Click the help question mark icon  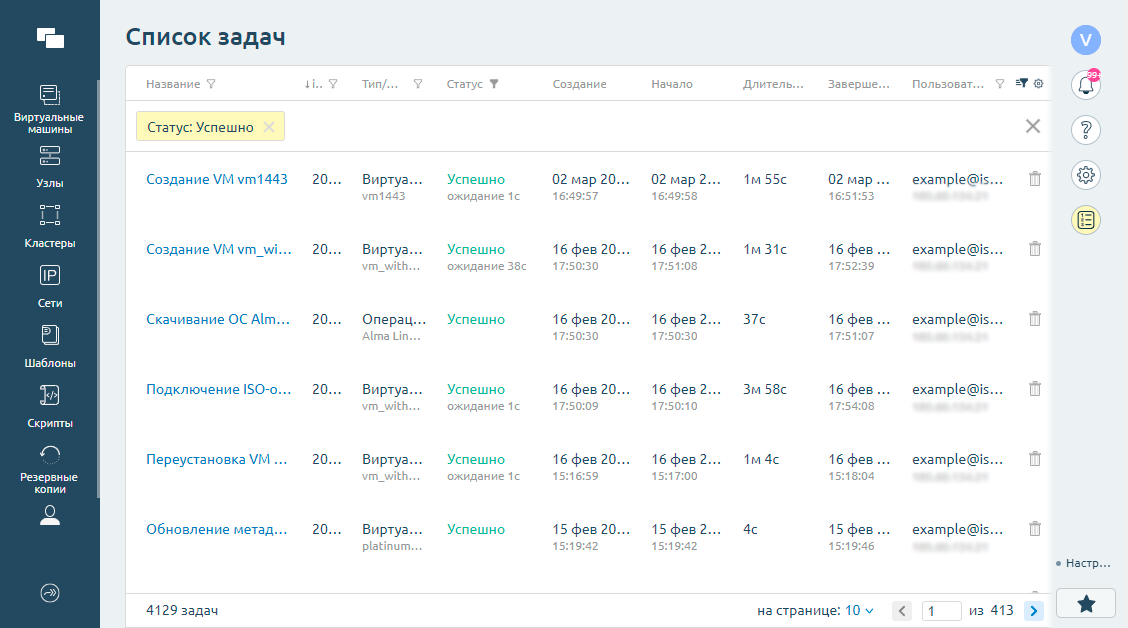(x=1085, y=130)
